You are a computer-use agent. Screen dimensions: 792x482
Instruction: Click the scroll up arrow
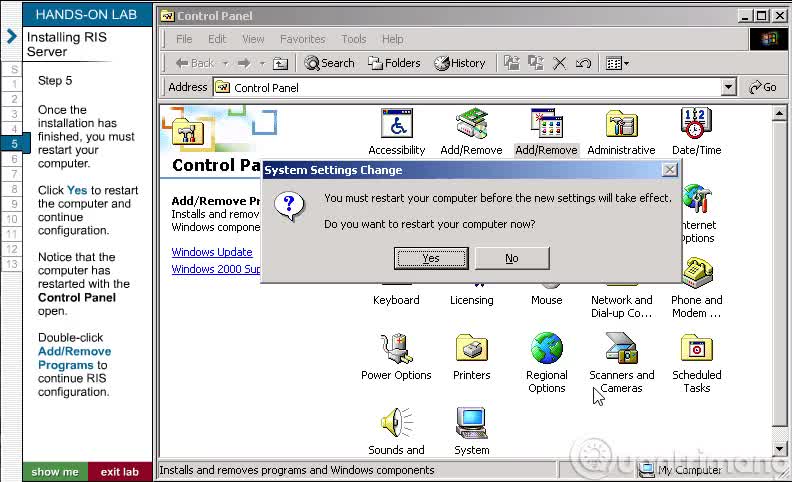[x=779, y=114]
